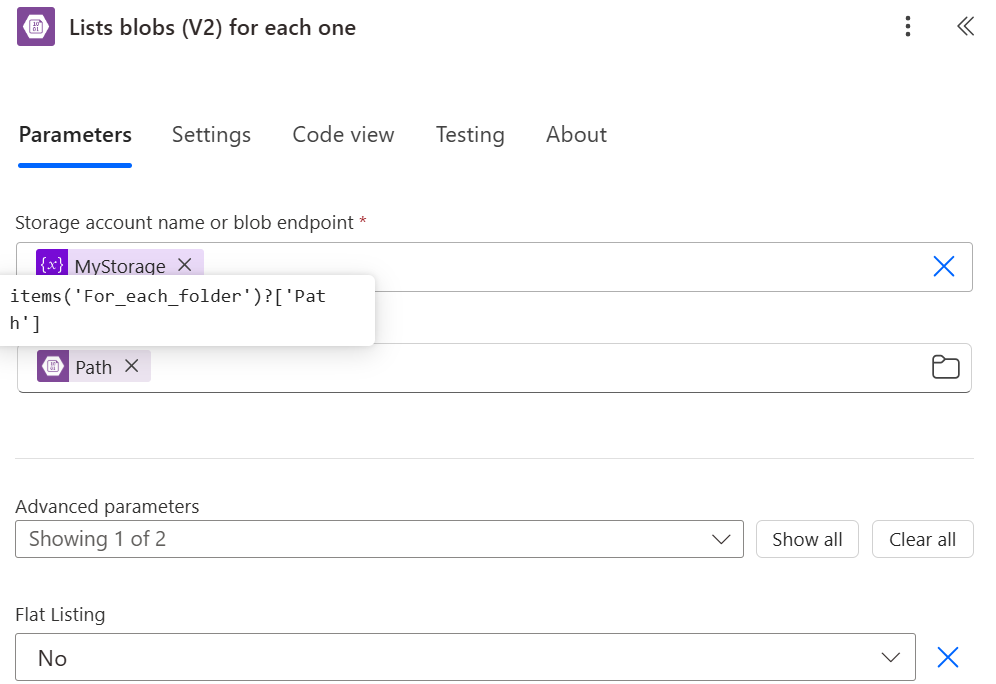Open the Code view tab
The width and height of the screenshot is (996, 684).
(343, 135)
